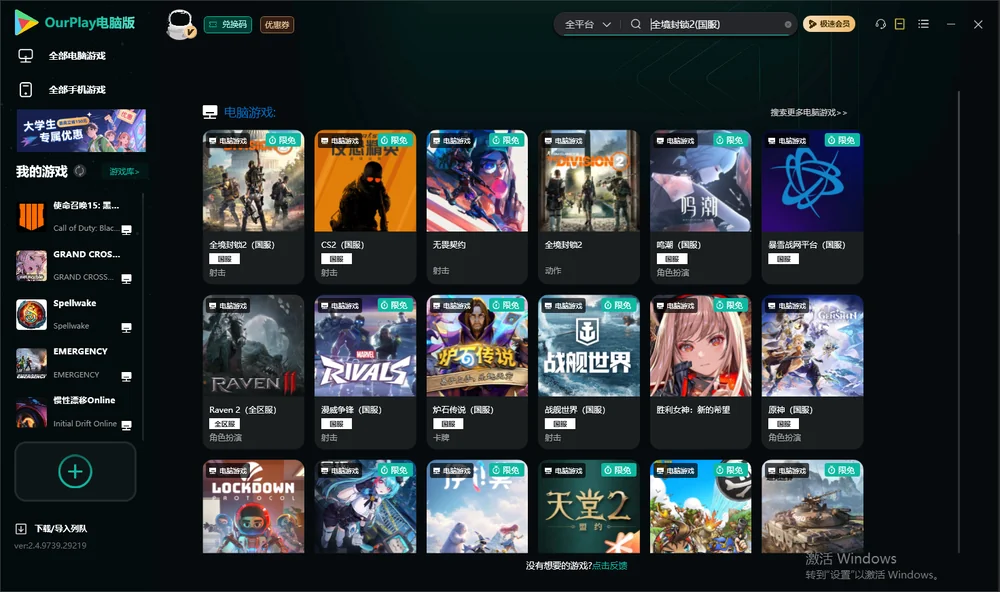Screen dimensions: 1000x592
Task: Click the OurPlay logo icon
Action: (26, 22)
